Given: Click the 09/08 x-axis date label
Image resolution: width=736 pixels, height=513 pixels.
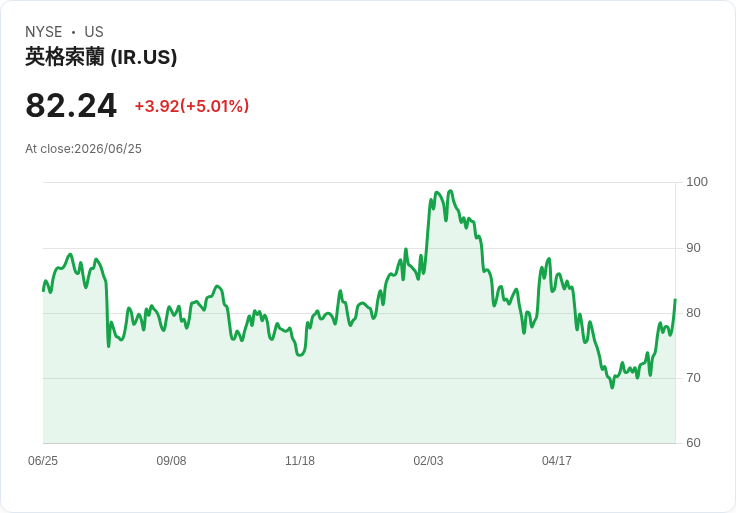Looking at the screenshot, I should click(171, 461).
